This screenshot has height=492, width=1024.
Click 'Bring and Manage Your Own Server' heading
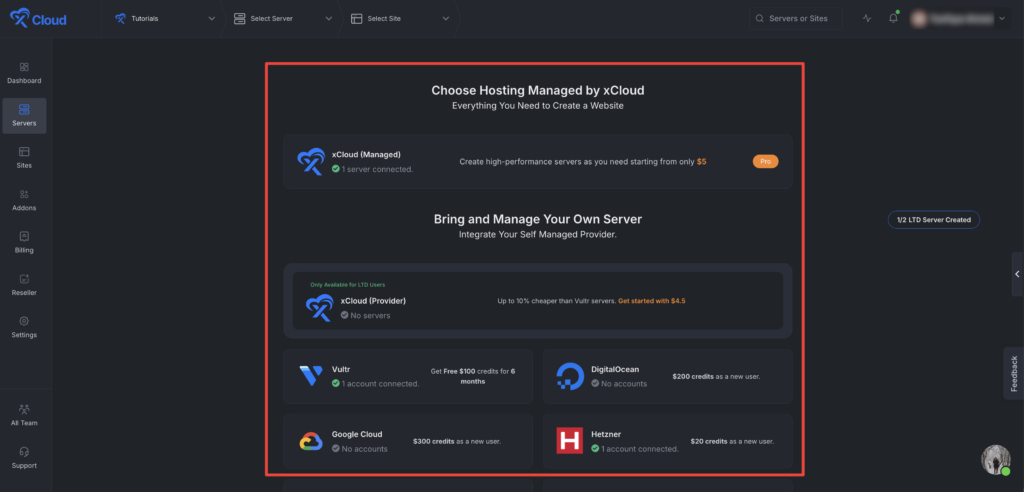coord(537,219)
